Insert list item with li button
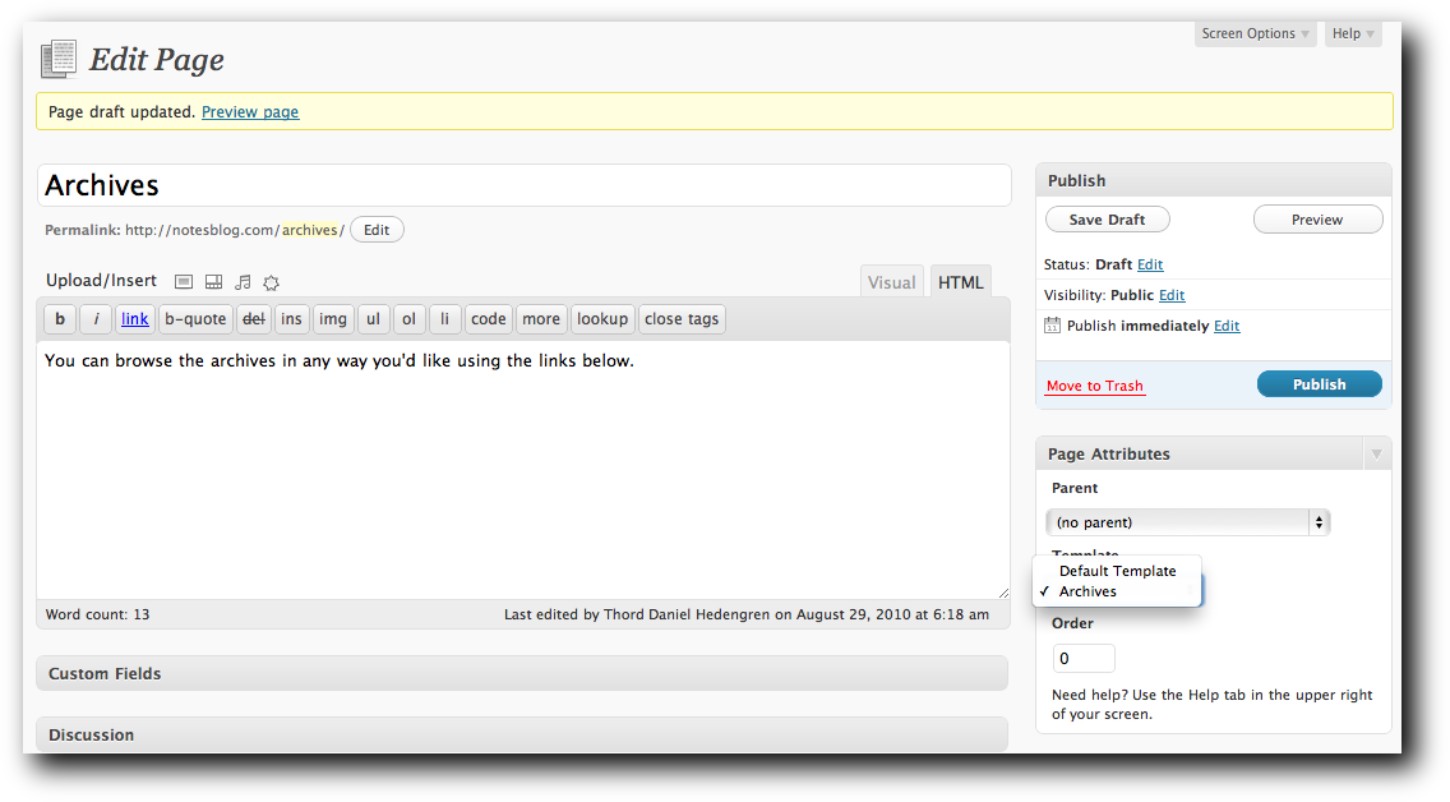The image size is (1450, 802). pos(445,319)
